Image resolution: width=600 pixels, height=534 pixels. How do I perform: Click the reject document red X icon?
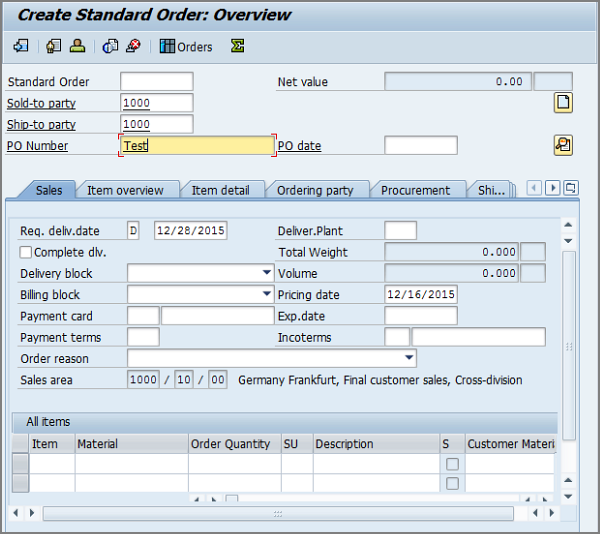coord(133,46)
